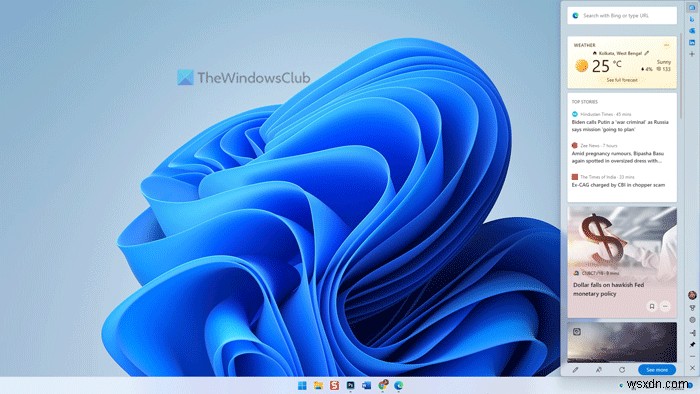
Task: Open Dollar falls on hawkish Fed article
Action: (608, 289)
